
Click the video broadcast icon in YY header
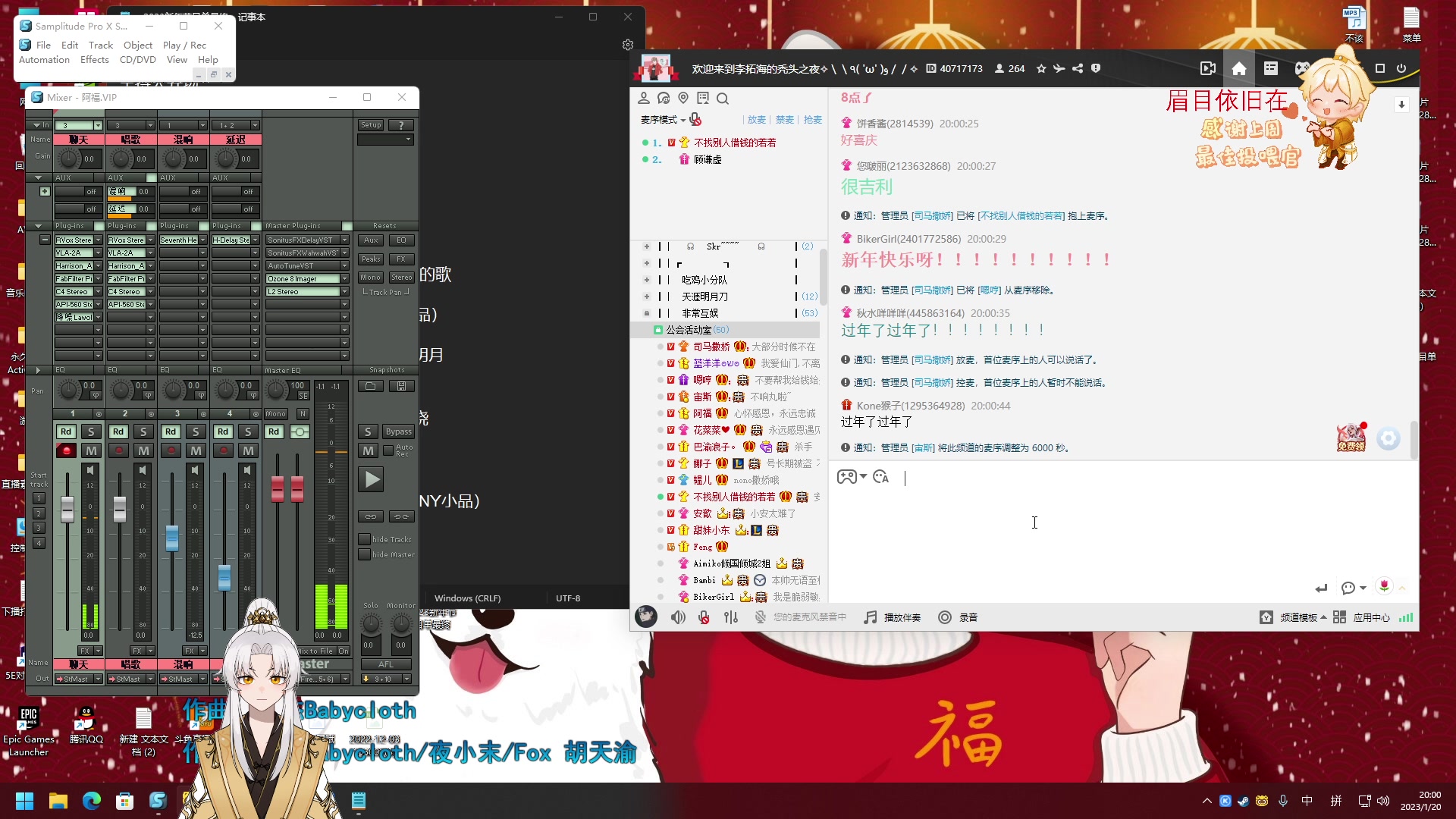pos(1208,68)
